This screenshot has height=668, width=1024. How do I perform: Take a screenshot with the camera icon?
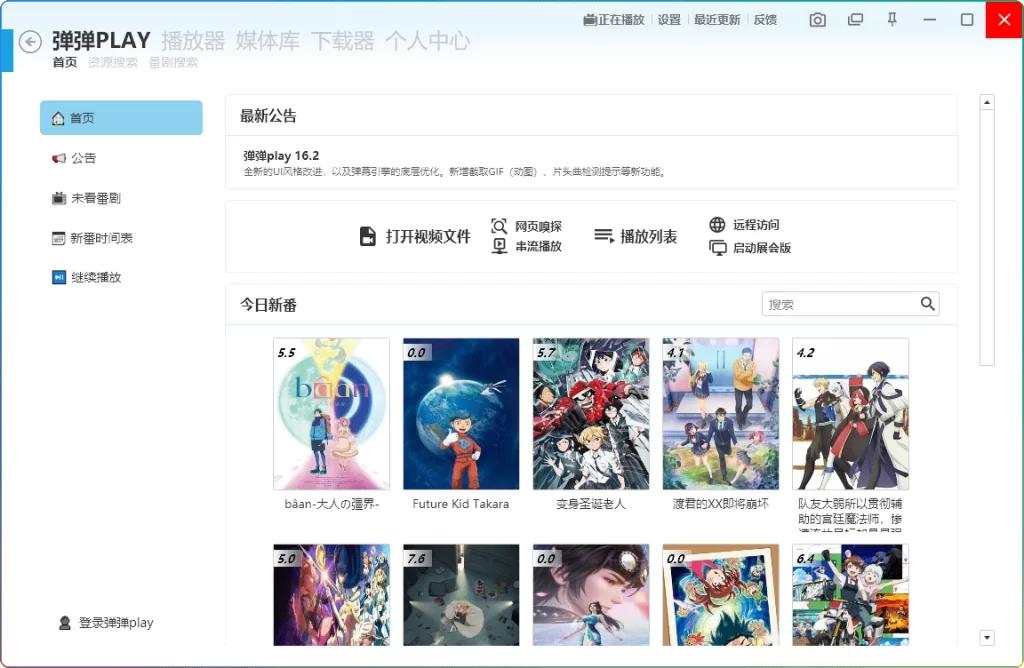[817, 19]
